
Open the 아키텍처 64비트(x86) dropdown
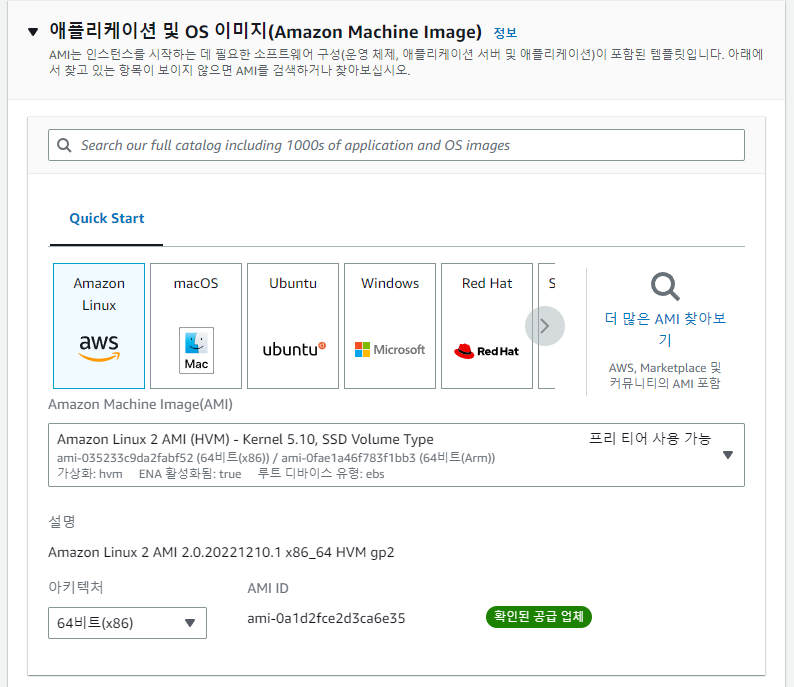[x=128, y=623]
